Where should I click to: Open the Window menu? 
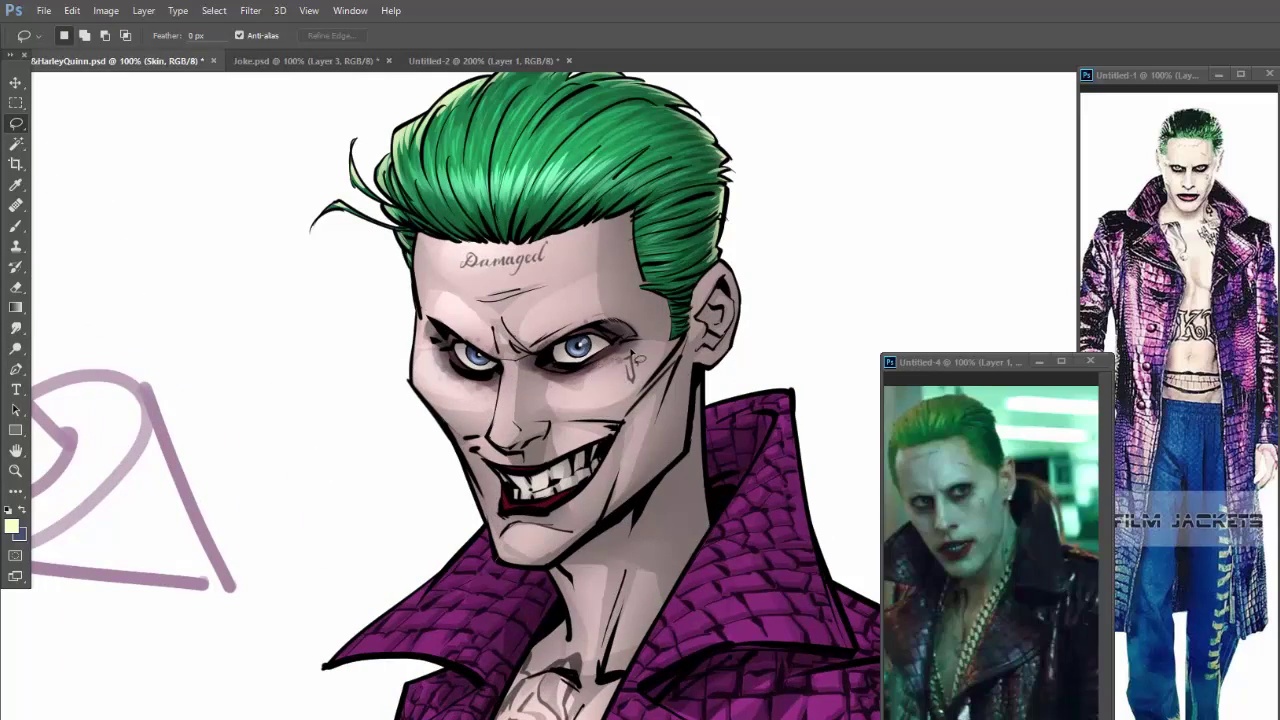point(350,11)
